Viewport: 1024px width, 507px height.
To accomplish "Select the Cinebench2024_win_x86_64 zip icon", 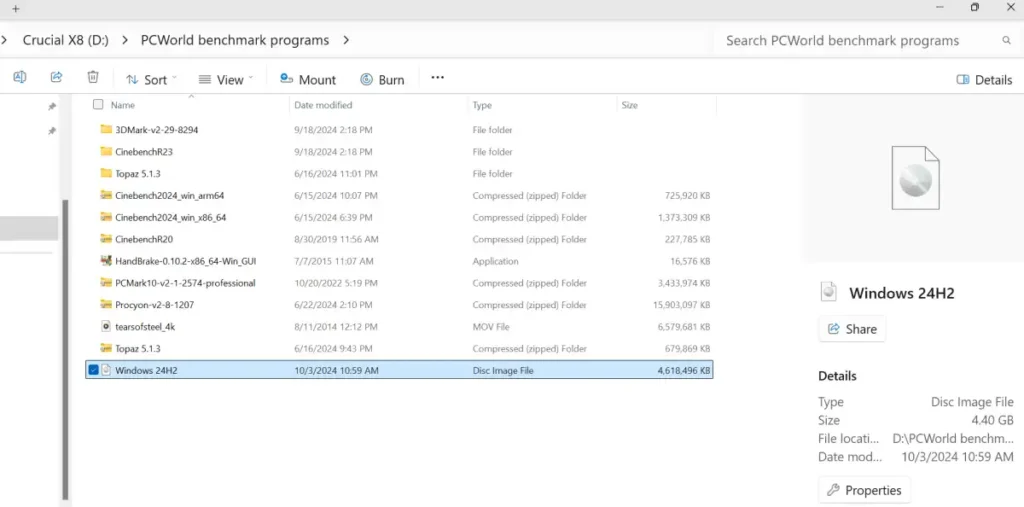I will (x=106, y=217).
